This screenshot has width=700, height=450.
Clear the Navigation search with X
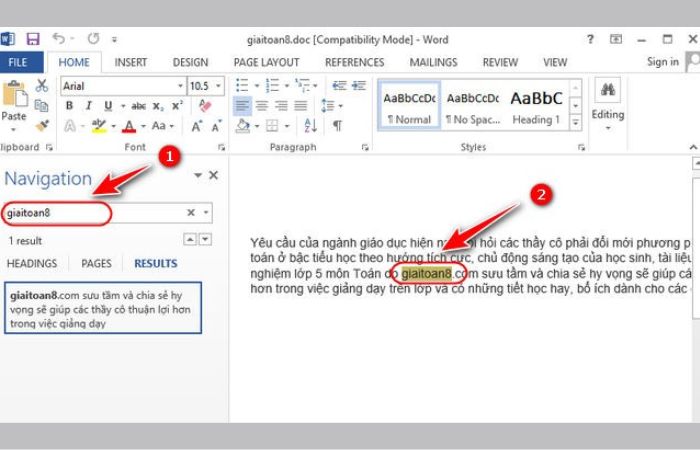pyautogui.click(x=191, y=212)
